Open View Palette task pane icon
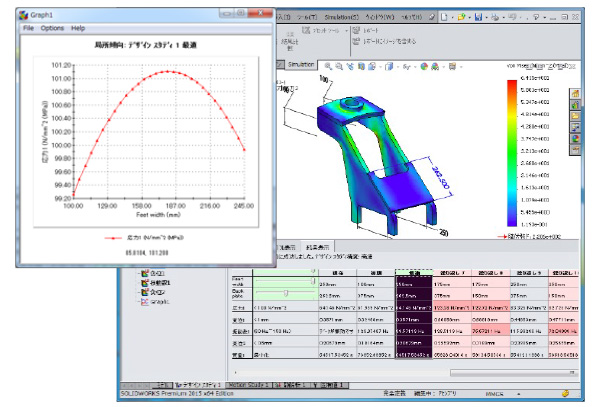This screenshot has width=600, height=407. tap(575, 127)
